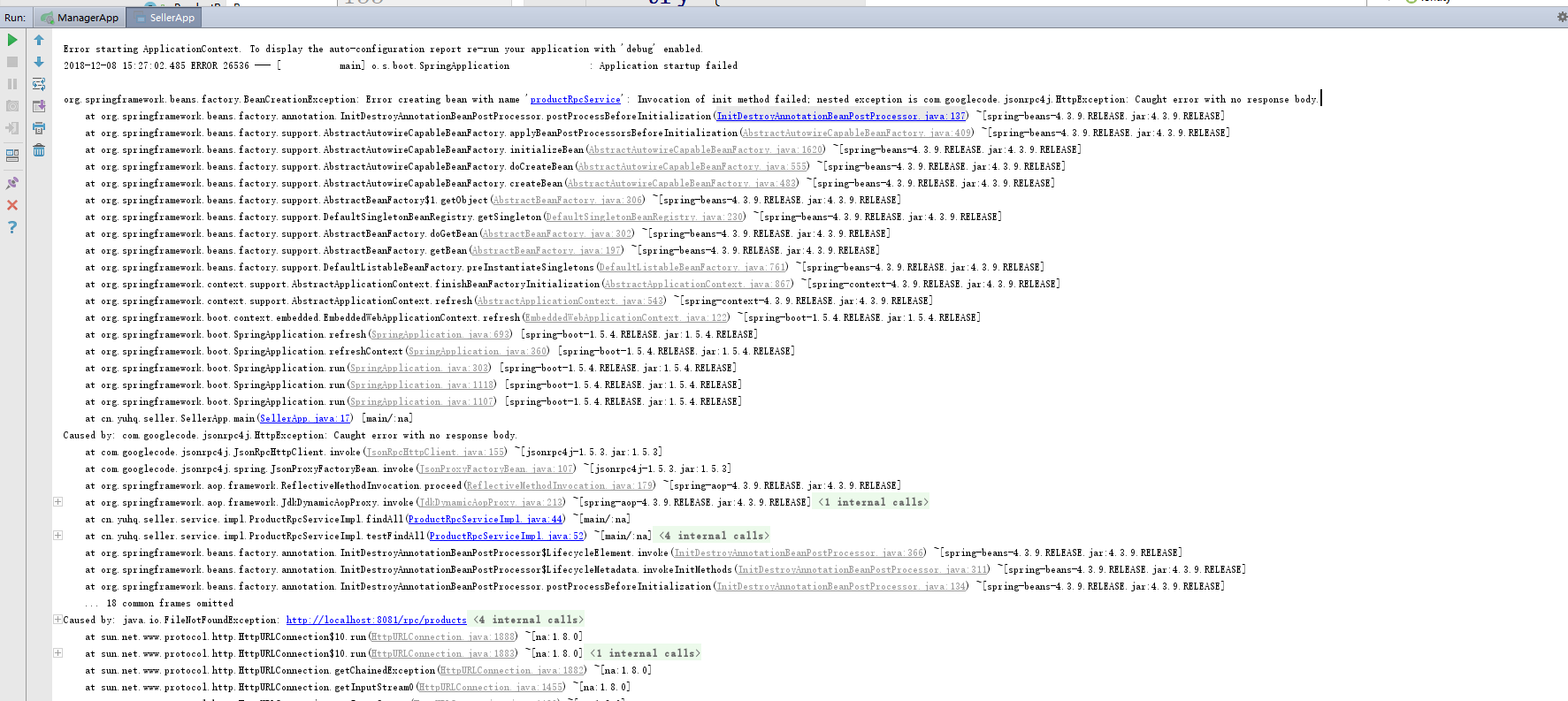This screenshot has width=1568, height=701.
Task: Open the ProductRpcServiceImpl.java:44 link
Action: (486, 520)
